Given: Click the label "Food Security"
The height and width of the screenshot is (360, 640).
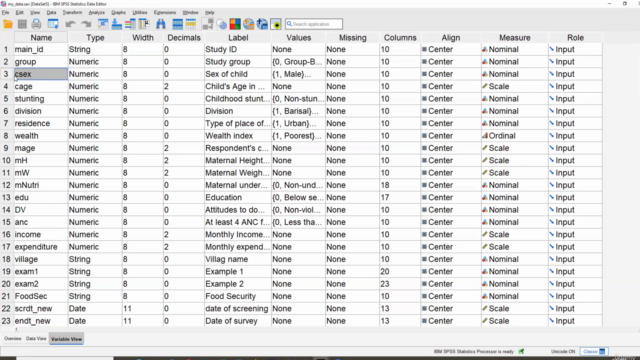Looking at the screenshot, I should click(231, 296).
